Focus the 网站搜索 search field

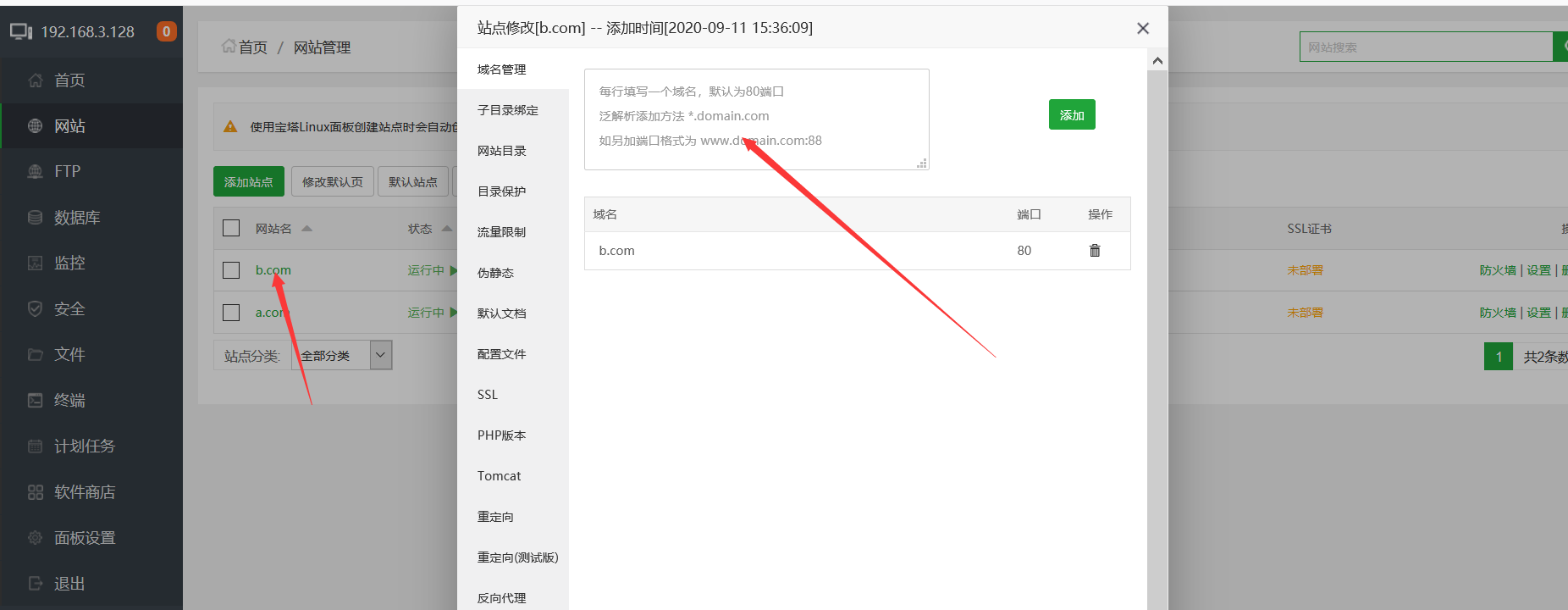(1427, 47)
